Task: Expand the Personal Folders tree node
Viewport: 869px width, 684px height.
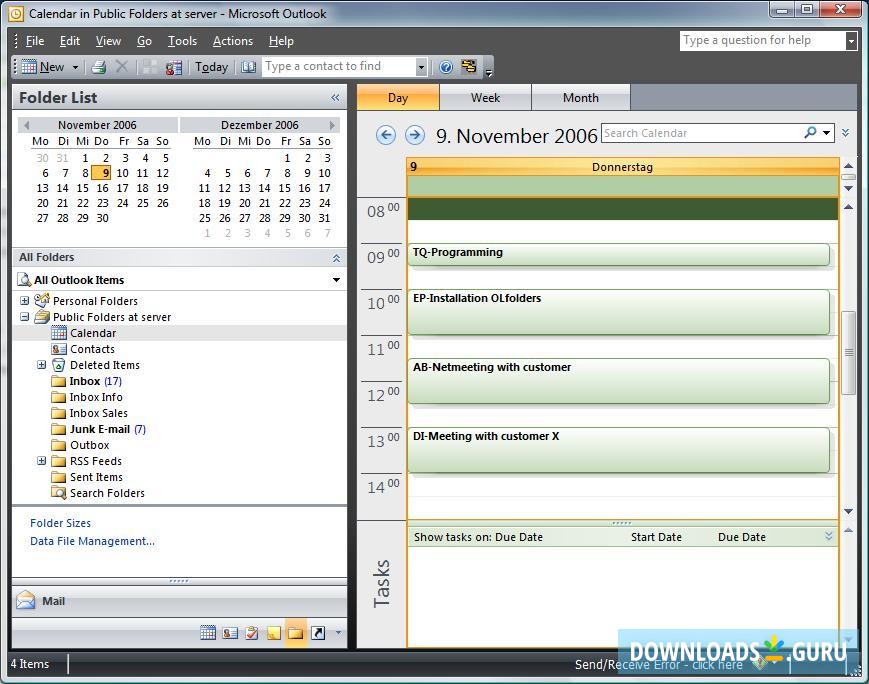Action: click(25, 301)
